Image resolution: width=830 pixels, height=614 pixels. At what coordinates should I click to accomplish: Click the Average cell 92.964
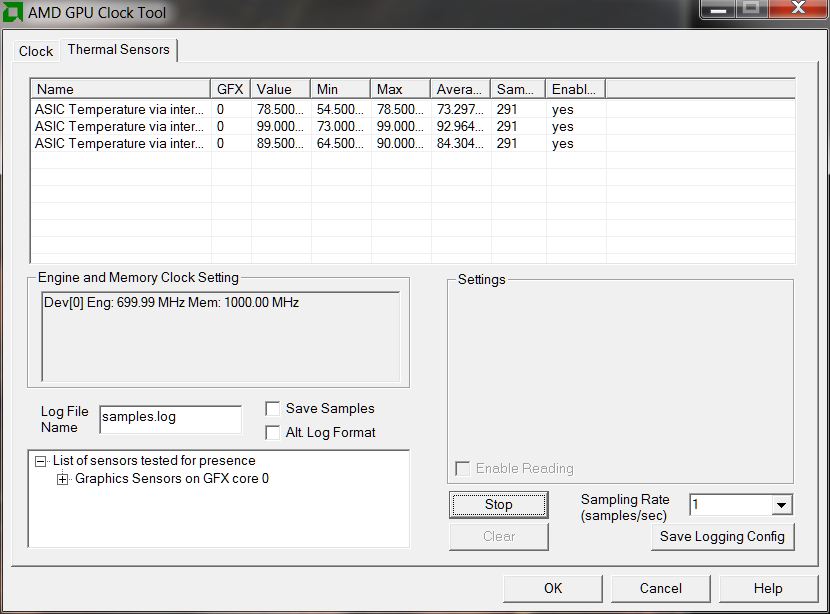(460, 127)
